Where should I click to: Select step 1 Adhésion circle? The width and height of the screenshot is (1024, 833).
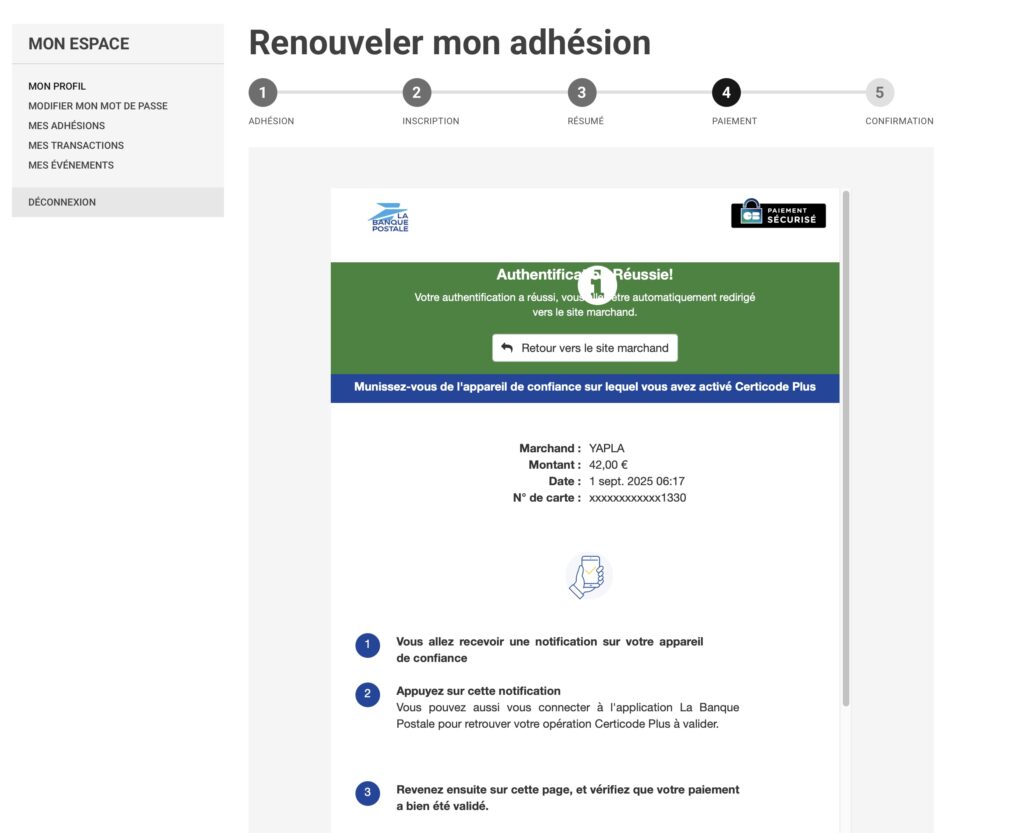(x=262, y=93)
